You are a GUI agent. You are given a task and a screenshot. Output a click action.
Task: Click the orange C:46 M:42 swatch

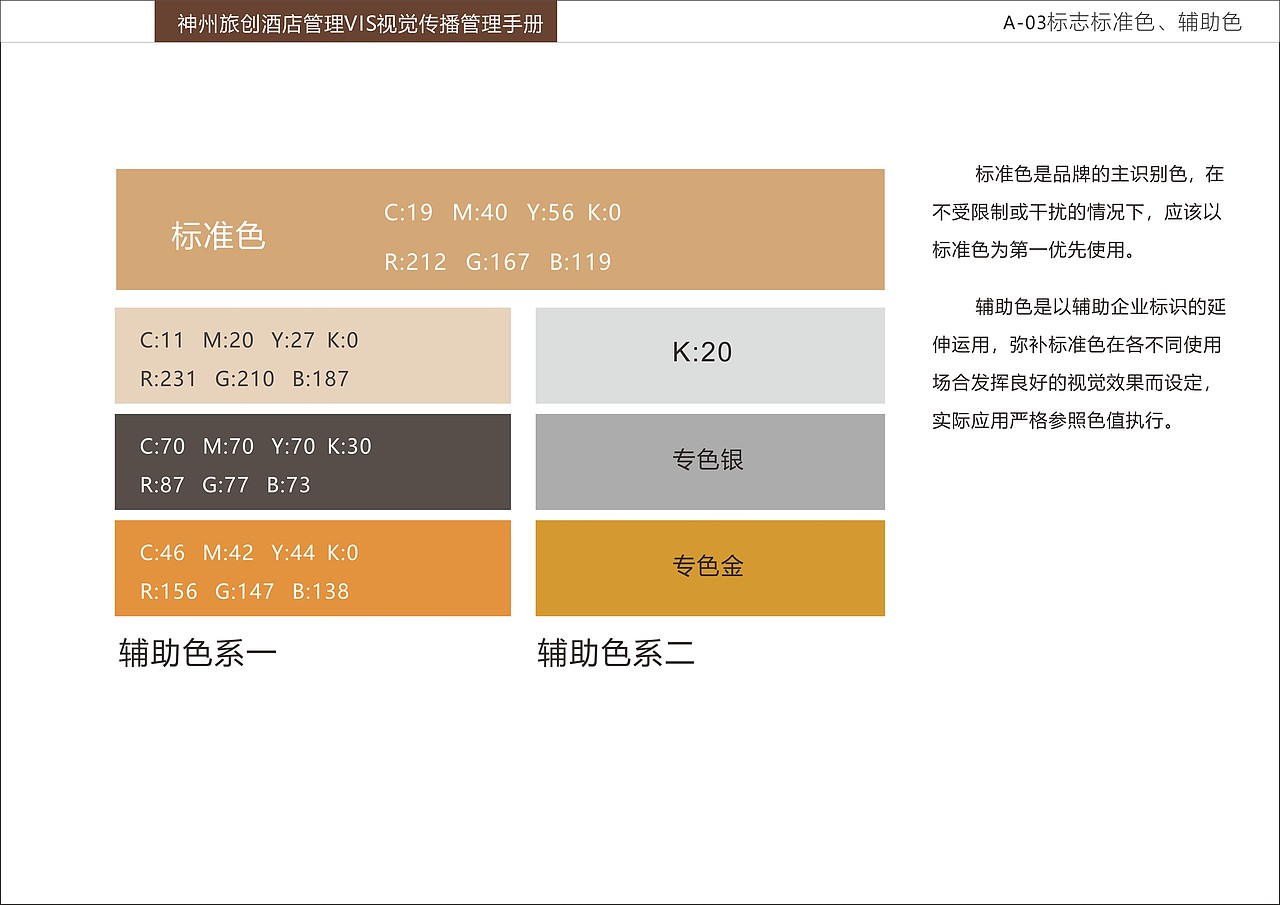[313, 568]
